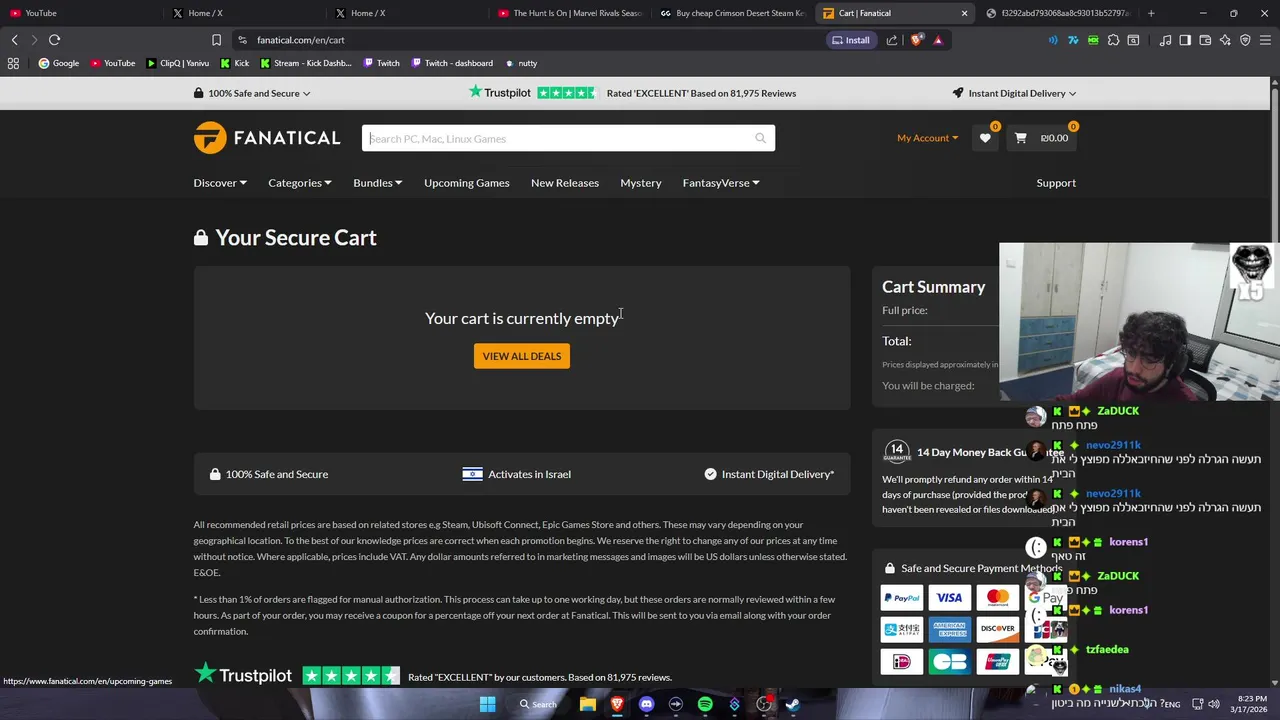1280x720 pixels.
Task: Click the Brave Rewards triangle icon
Action: coord(938,40)
